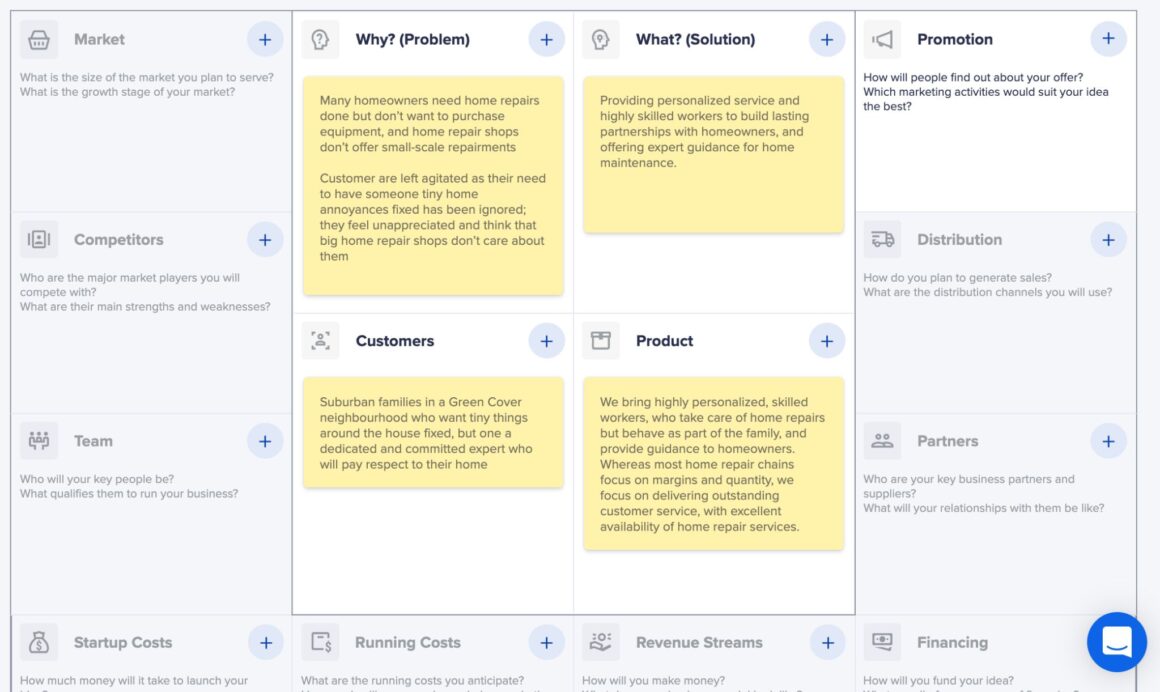Click the What? (Solution) bulb icon
Screen dimensions: 1160x692
[x=600, y=39]
